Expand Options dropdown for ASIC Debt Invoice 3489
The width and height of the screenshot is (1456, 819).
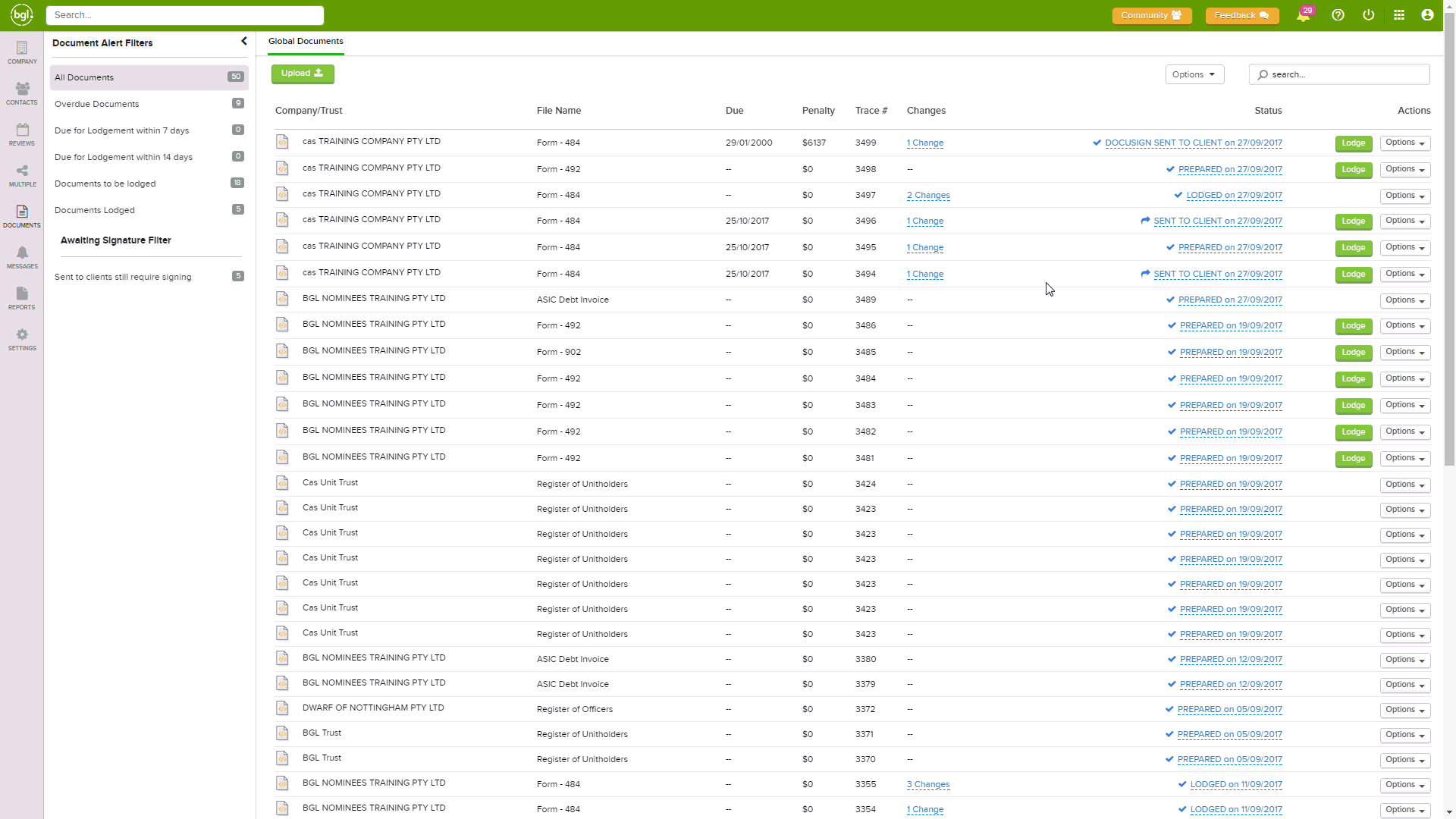[x=1404, y=300]
